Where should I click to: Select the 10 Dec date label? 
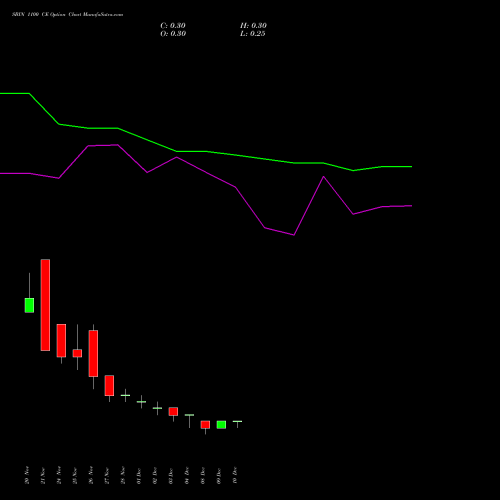(x=235, y=475)
